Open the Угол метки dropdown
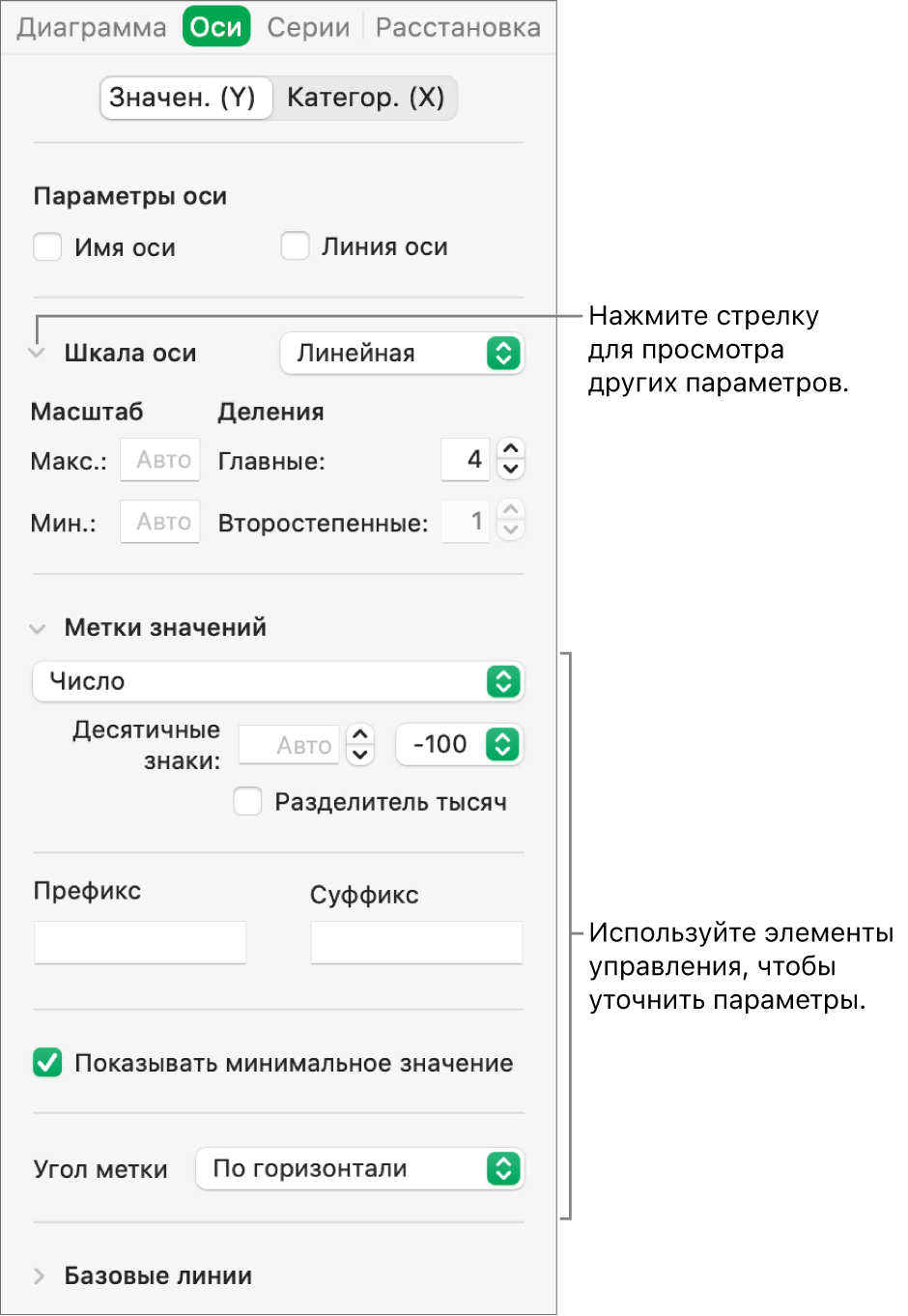 tap(359, 1169)
